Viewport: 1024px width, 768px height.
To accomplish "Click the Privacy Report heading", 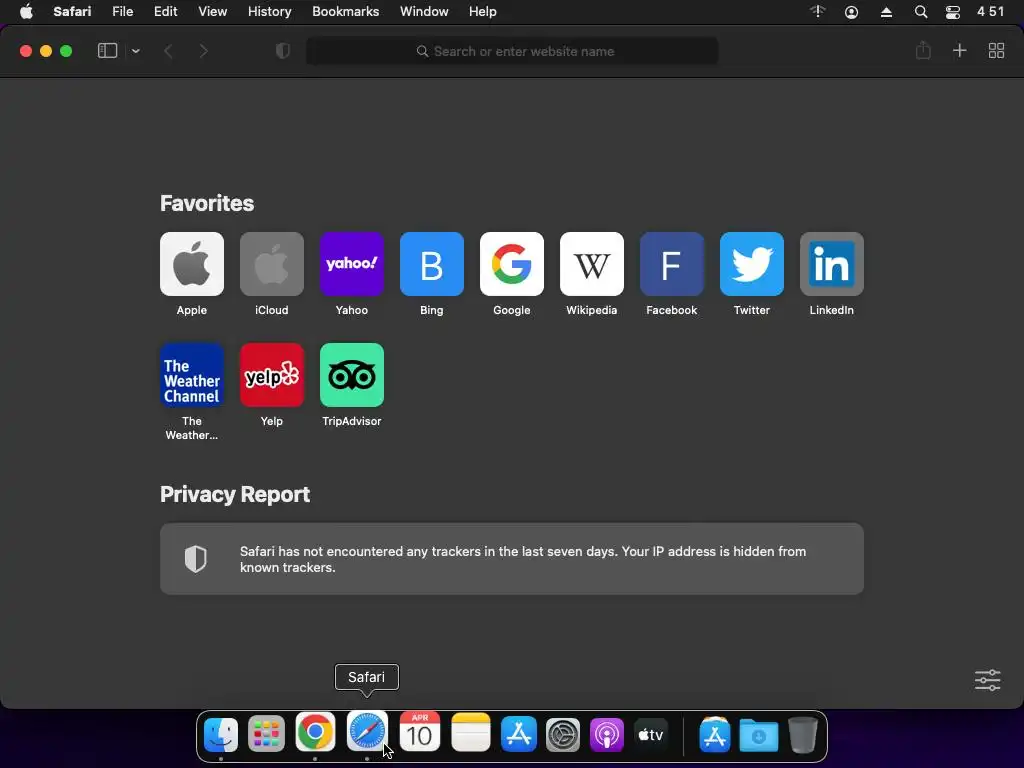I will pos(235,494).
